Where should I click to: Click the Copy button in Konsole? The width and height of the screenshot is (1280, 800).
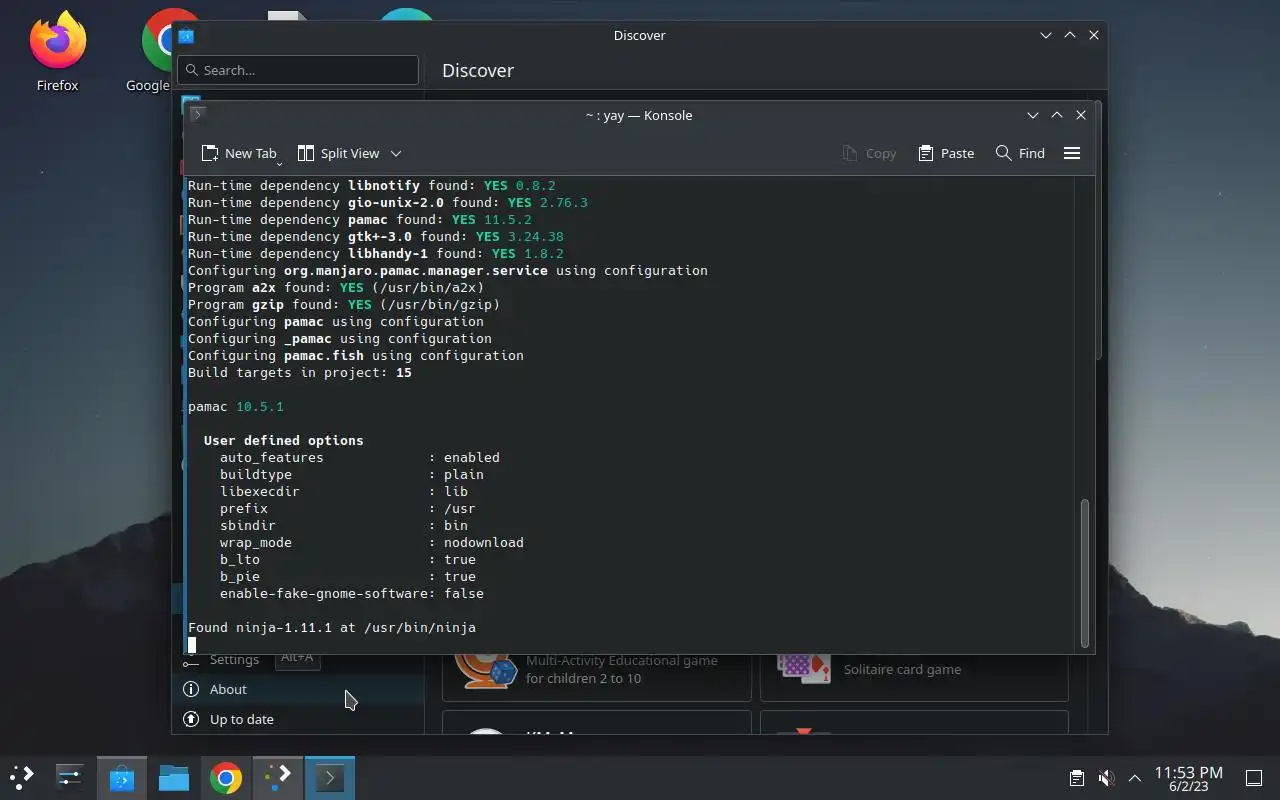coord(869,153)
